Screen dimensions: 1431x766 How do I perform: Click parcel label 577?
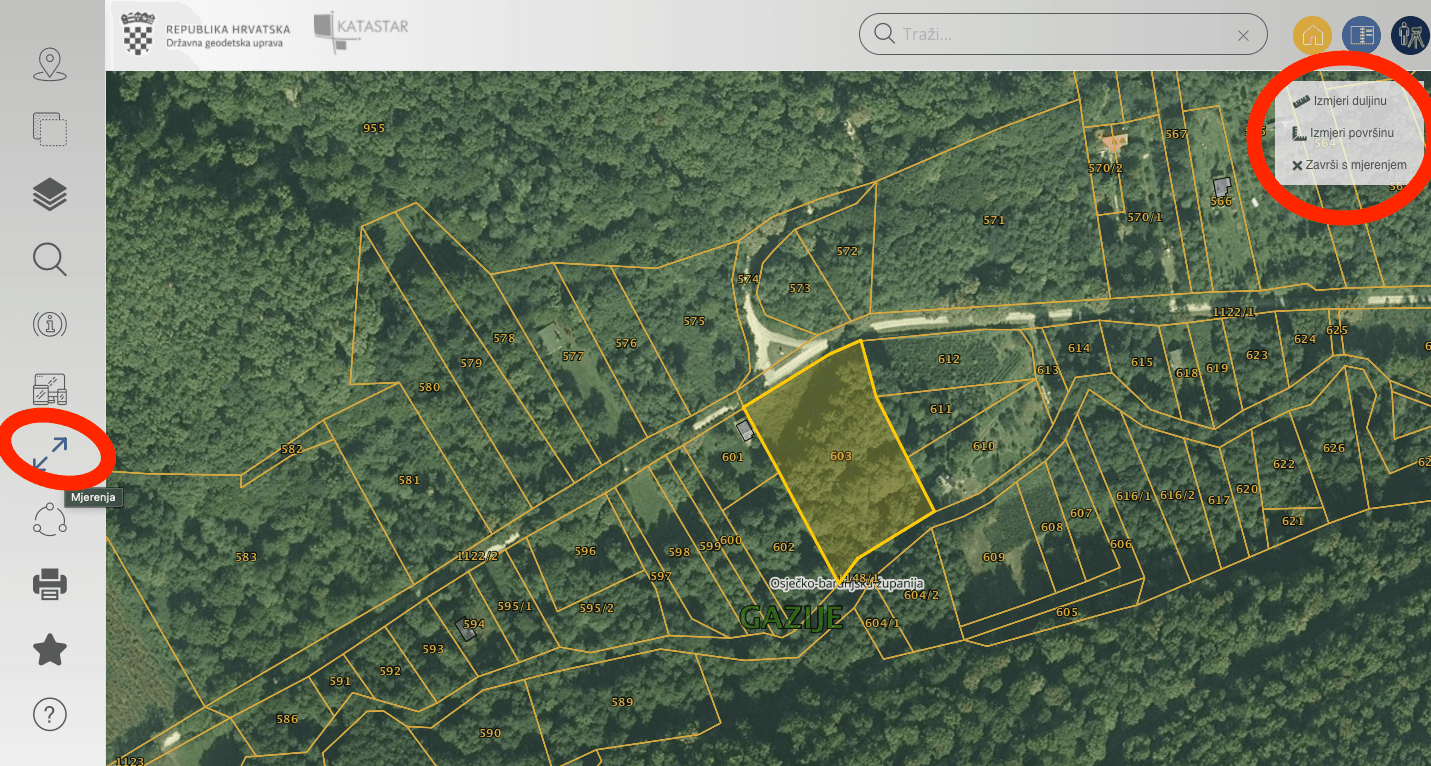coord(572,356)
